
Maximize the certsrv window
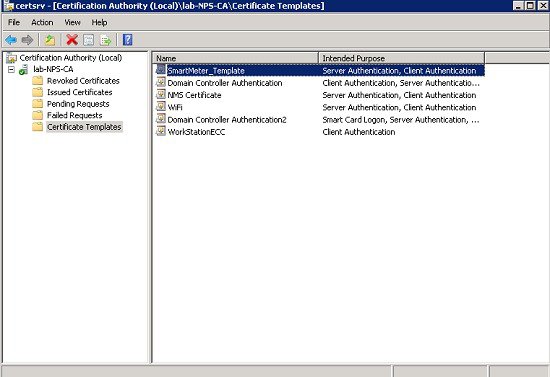pos(530,6)
